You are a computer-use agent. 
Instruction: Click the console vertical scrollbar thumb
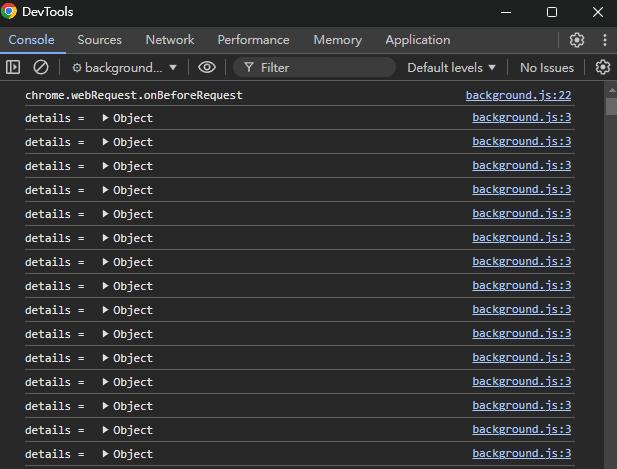611,106
